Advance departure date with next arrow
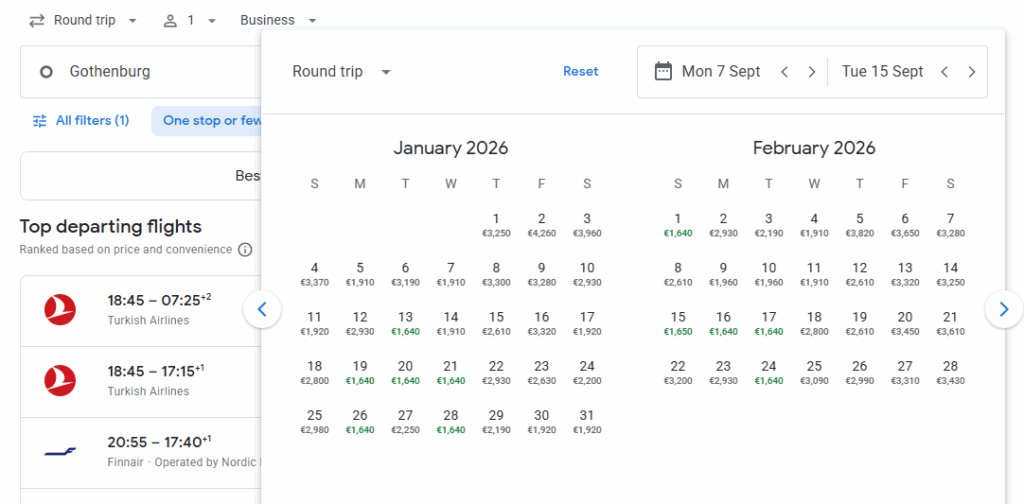The width and height of the screenshot is (1024, 504). click(x=812, y=72)
